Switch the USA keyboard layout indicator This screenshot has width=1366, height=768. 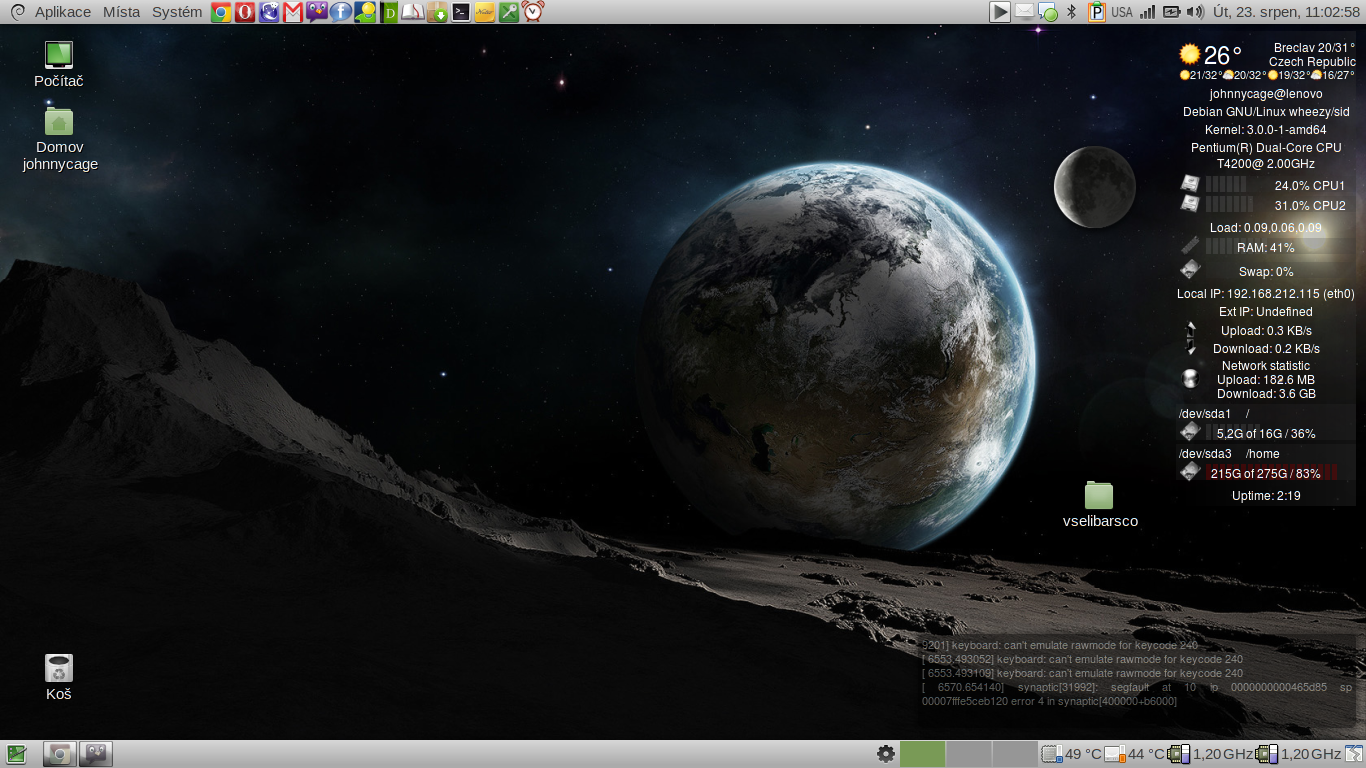click(1122, 13)
